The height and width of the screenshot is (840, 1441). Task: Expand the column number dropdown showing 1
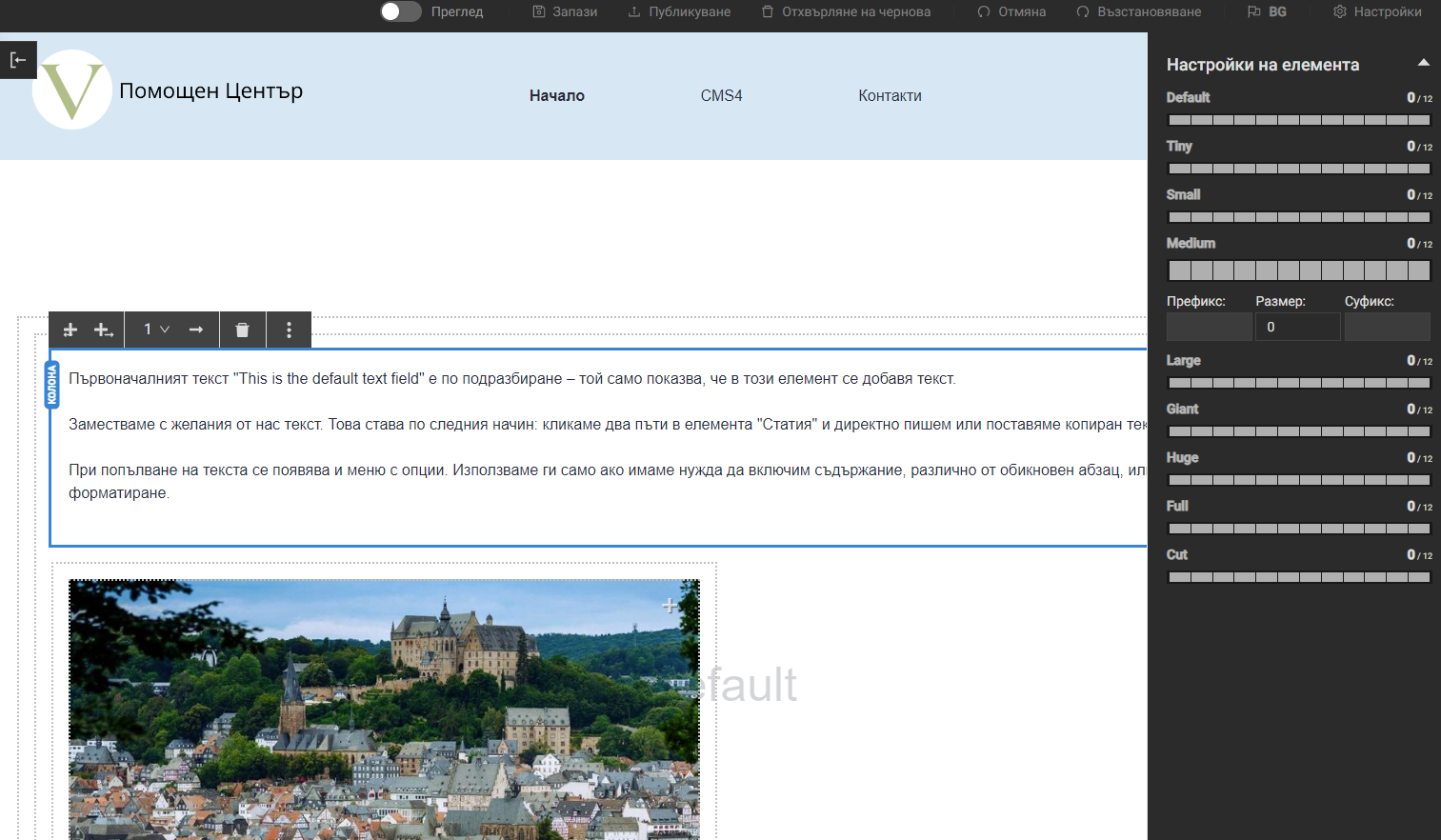[156, 330]
